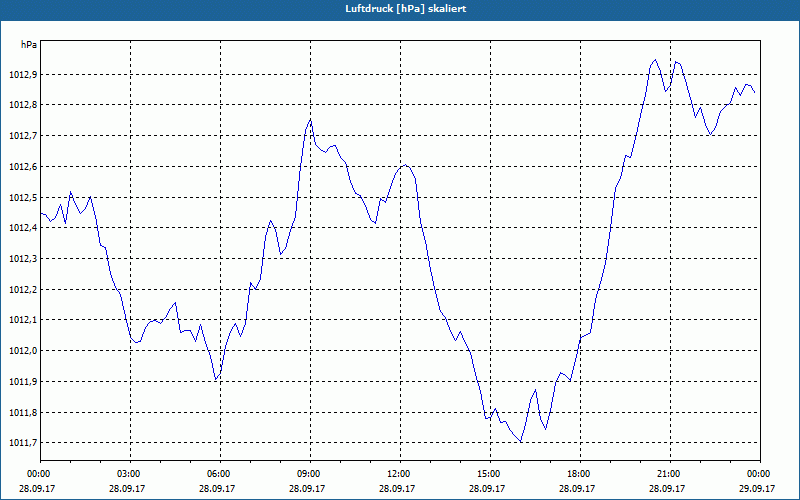Click the hPa unit label

(29, 45)
